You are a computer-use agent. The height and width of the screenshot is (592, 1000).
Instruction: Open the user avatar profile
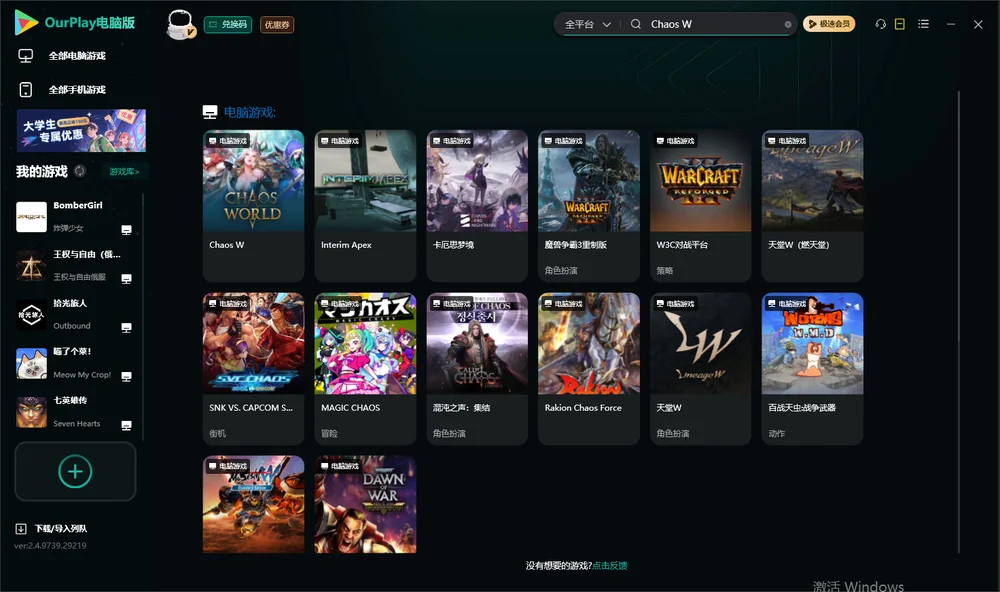[180, 25]
